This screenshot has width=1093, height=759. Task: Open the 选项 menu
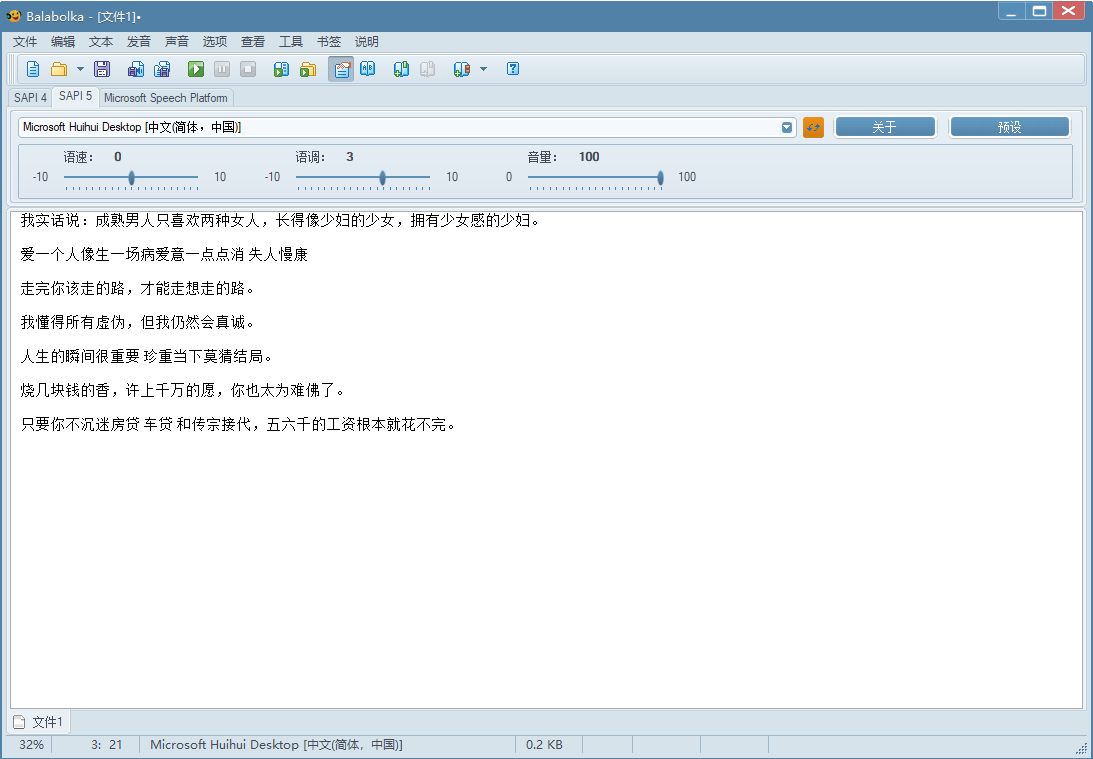click(x=215, y=42)
